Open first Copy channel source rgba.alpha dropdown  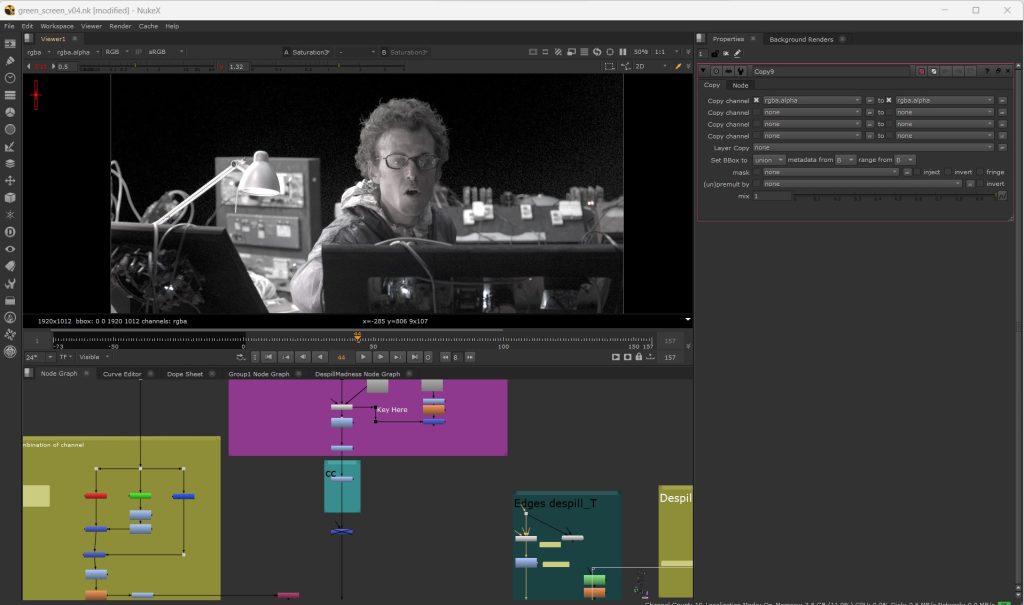coord(812,101)
